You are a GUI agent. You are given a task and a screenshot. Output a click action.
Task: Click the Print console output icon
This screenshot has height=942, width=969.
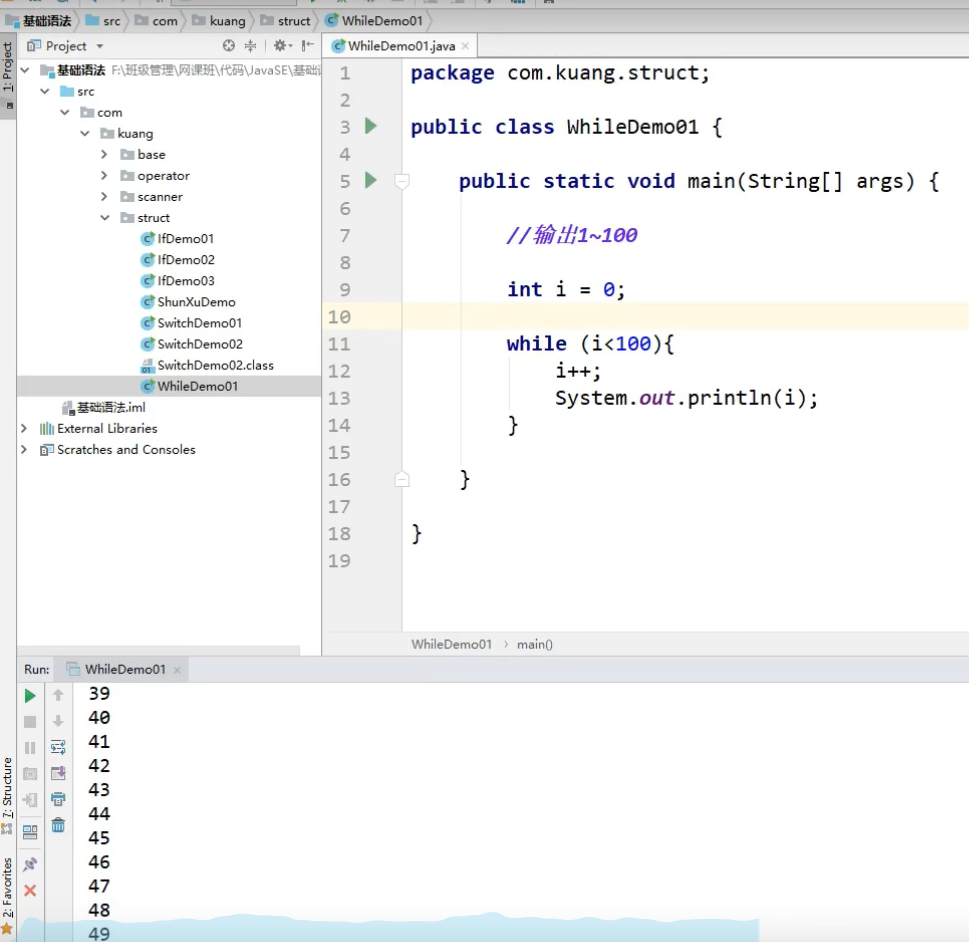point(58,799)
